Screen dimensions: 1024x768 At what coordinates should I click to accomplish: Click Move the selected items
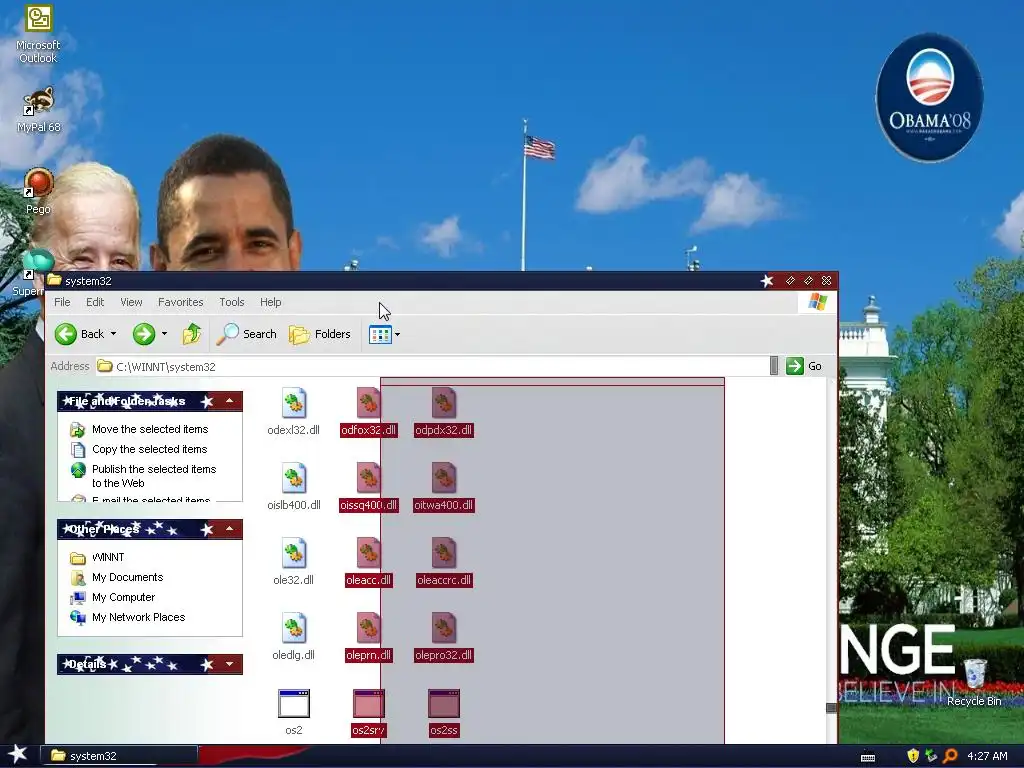150,429
